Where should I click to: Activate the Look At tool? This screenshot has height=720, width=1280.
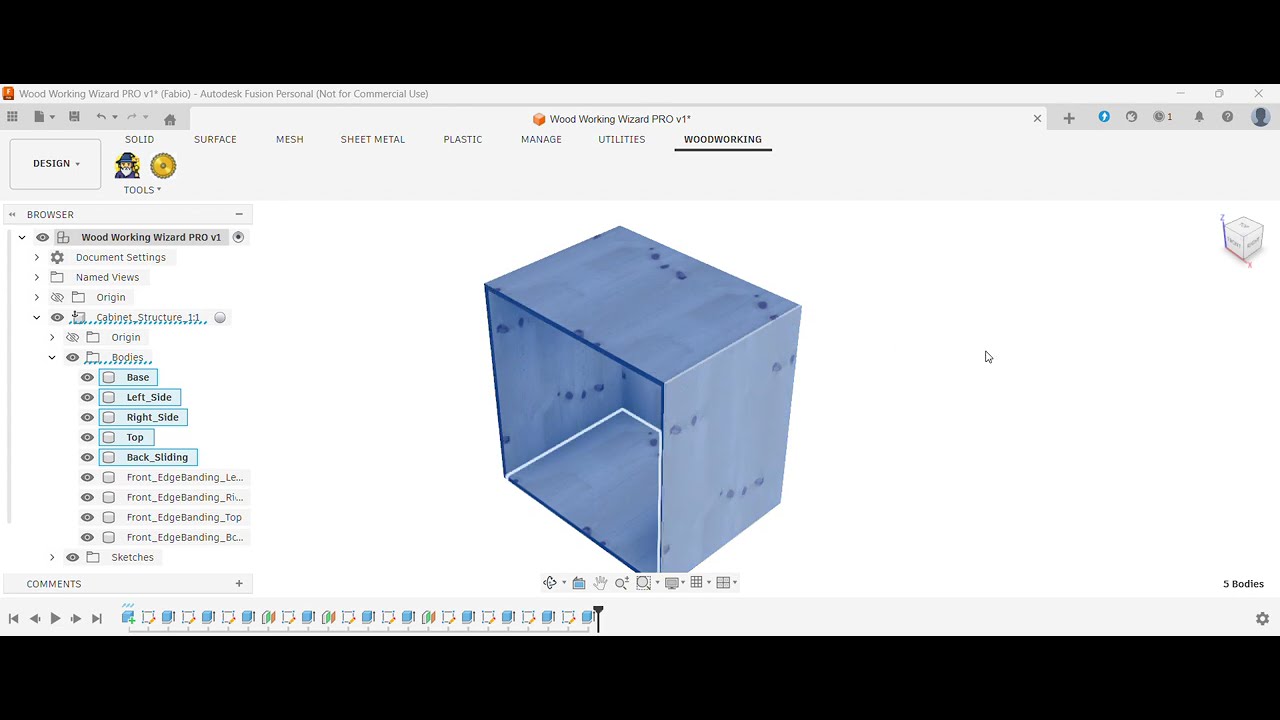click(x=579, y=583)
